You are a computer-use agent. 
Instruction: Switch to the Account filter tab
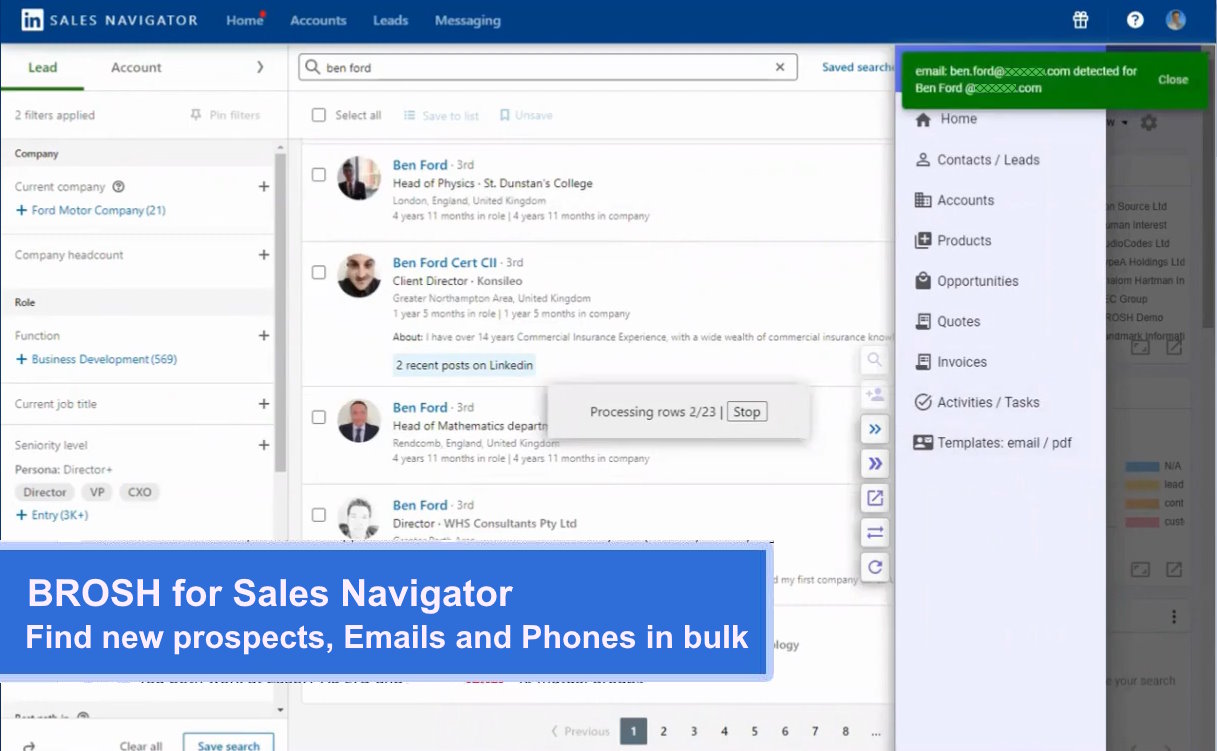136,67
